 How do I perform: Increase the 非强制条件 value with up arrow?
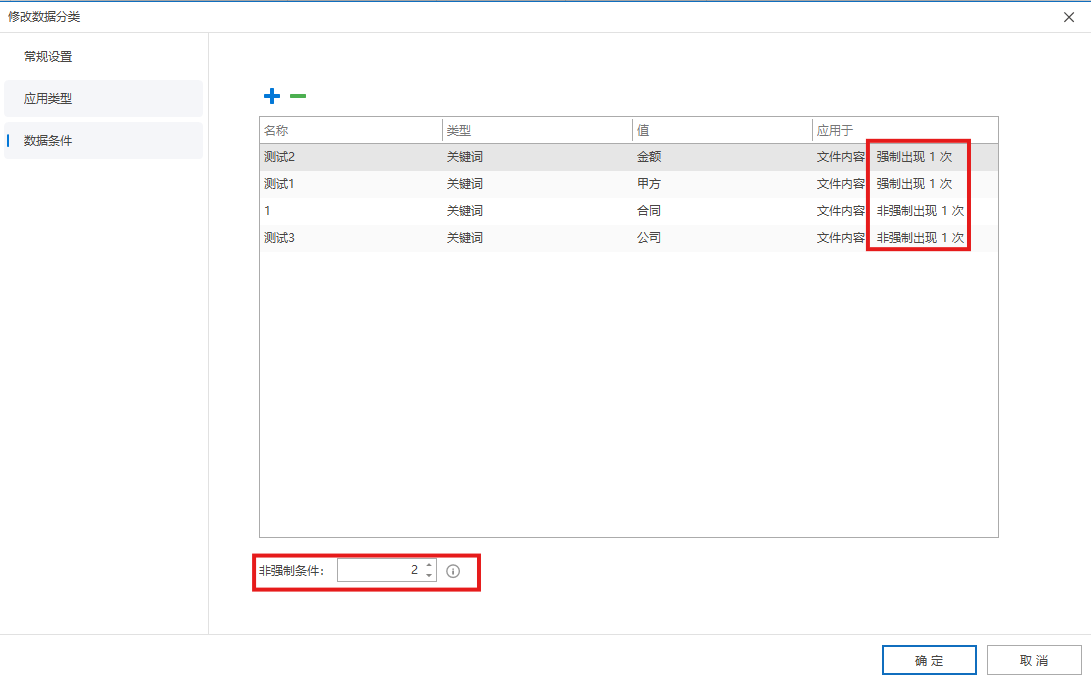(x=428, y=565)
